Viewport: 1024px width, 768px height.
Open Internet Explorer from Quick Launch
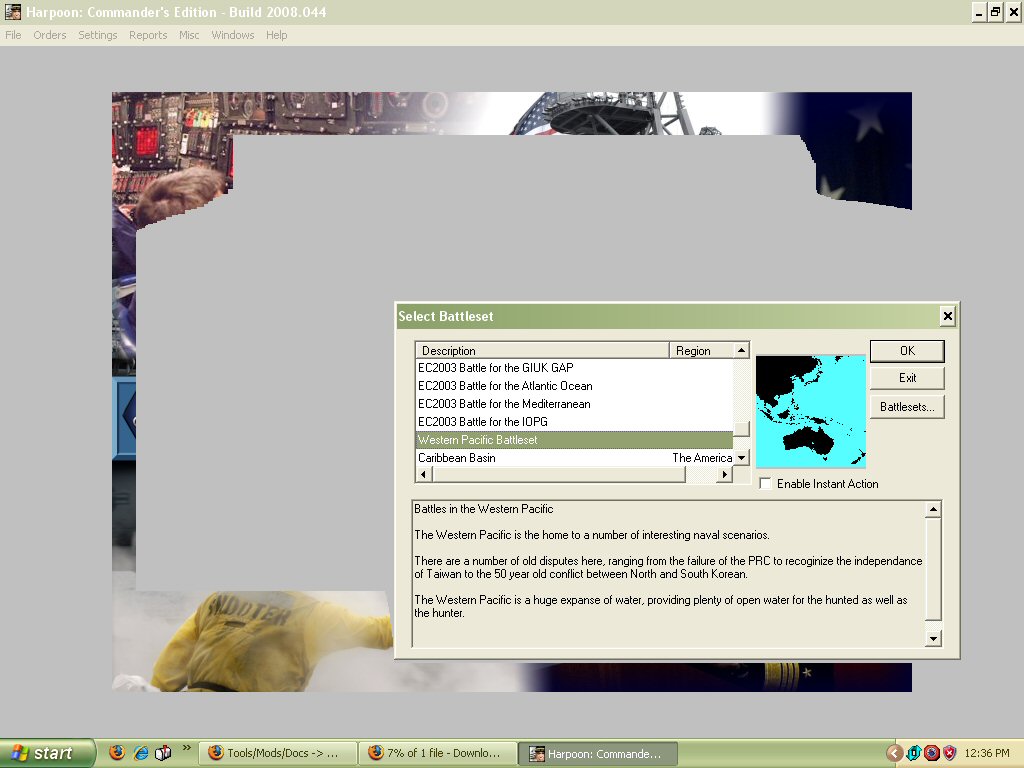tap(140, 753)
